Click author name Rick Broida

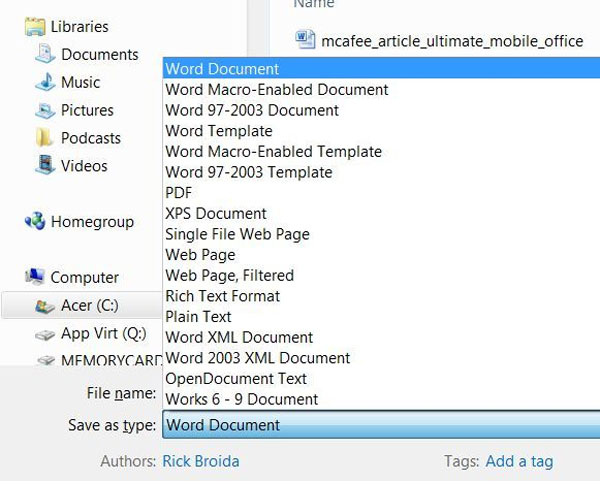(x=200, y=462)
